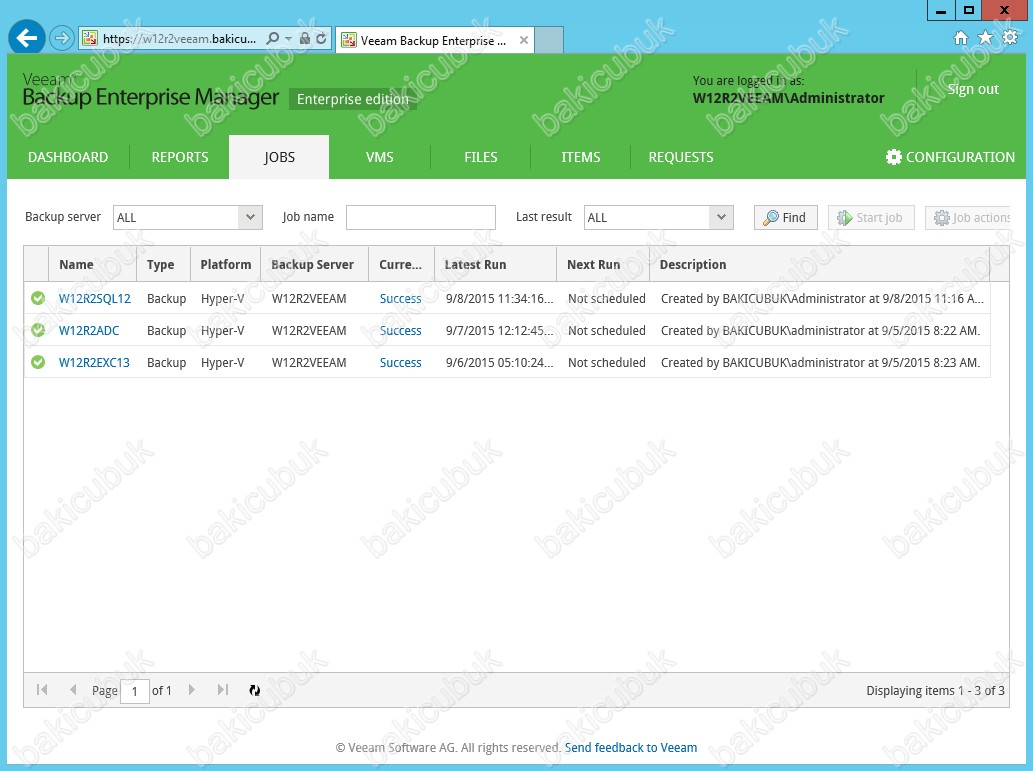Open Success status link for W12R2ADC
This screenshot has height=771, width=1033.
pos(401,330)
